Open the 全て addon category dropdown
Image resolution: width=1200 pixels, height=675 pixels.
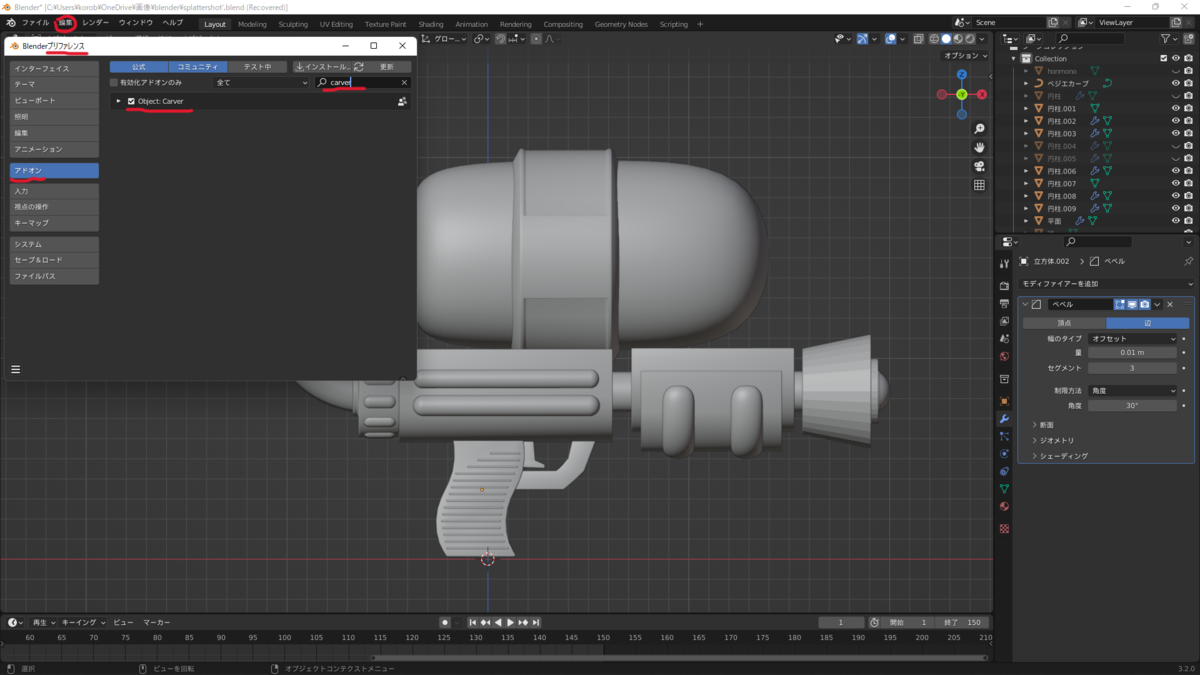click(x=262, y=83)
